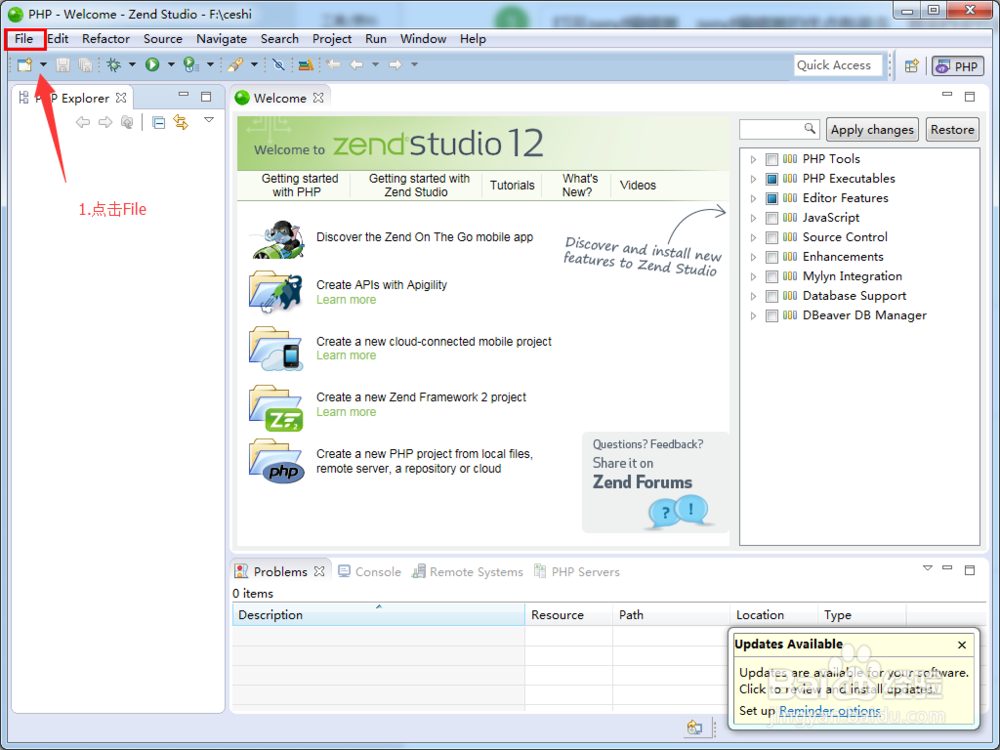Image resolution: width=1000 pixels, height=750 pixels.
Task: Click the Back navigation arrow in toolbar
Action: 357,64
